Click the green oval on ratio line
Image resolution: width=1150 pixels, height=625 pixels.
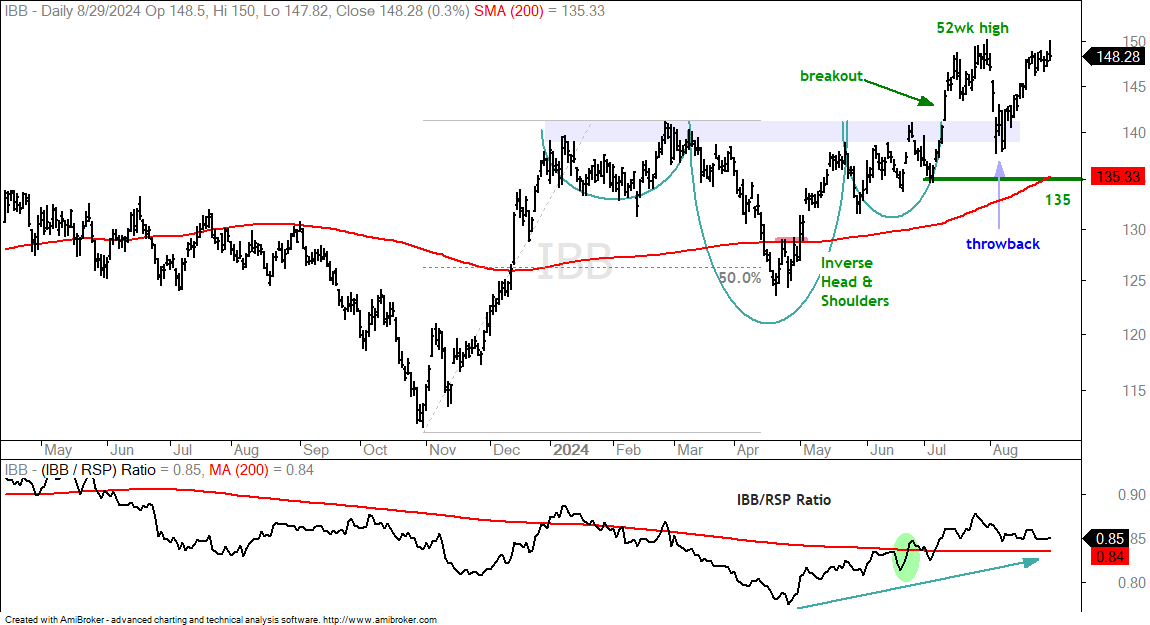click(907, 558)
